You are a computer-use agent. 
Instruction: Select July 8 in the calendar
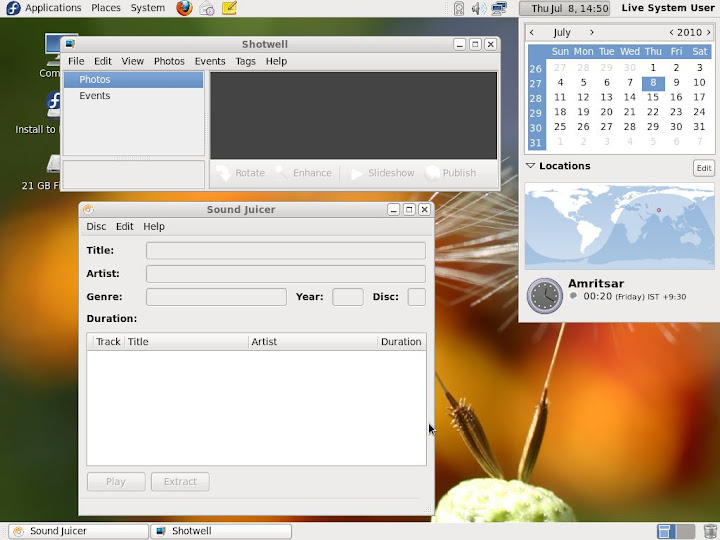click(652, 83)
